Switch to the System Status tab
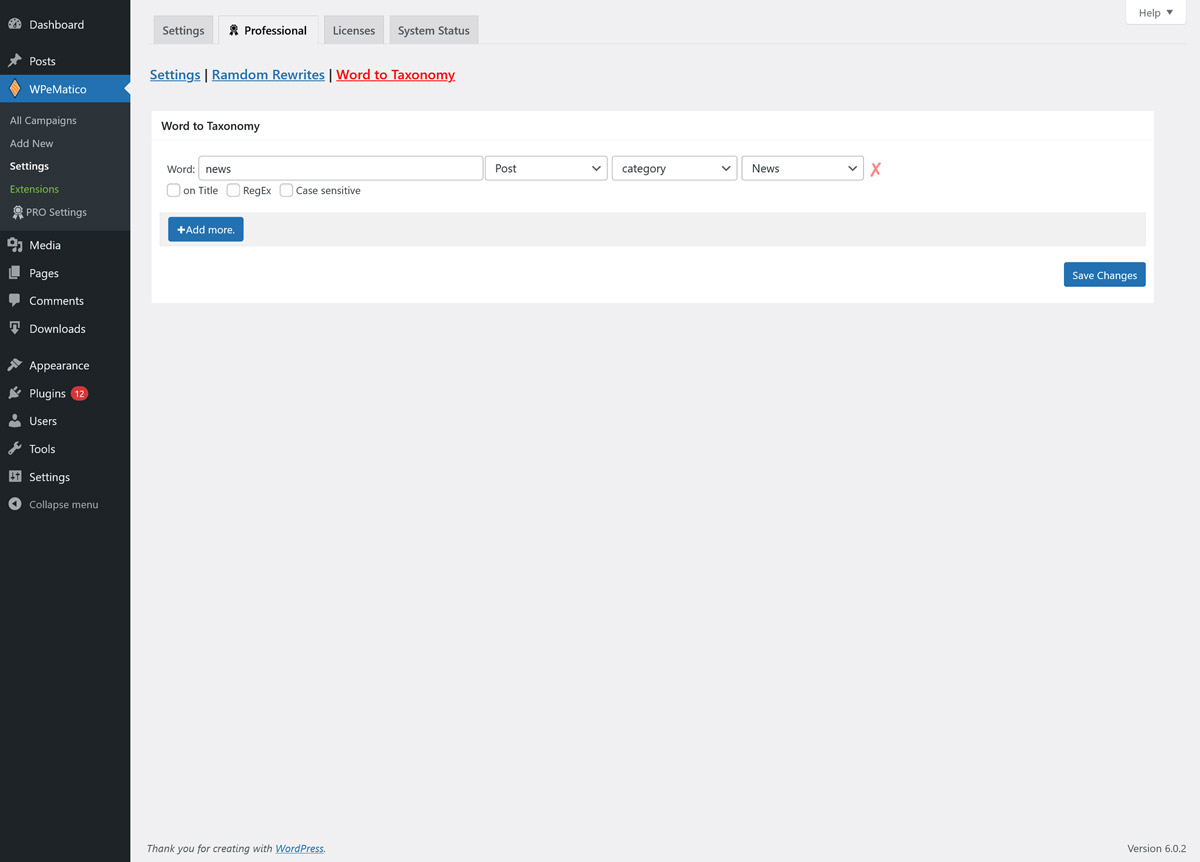This screenshot has width=1200, height=862. coord(434,30)
